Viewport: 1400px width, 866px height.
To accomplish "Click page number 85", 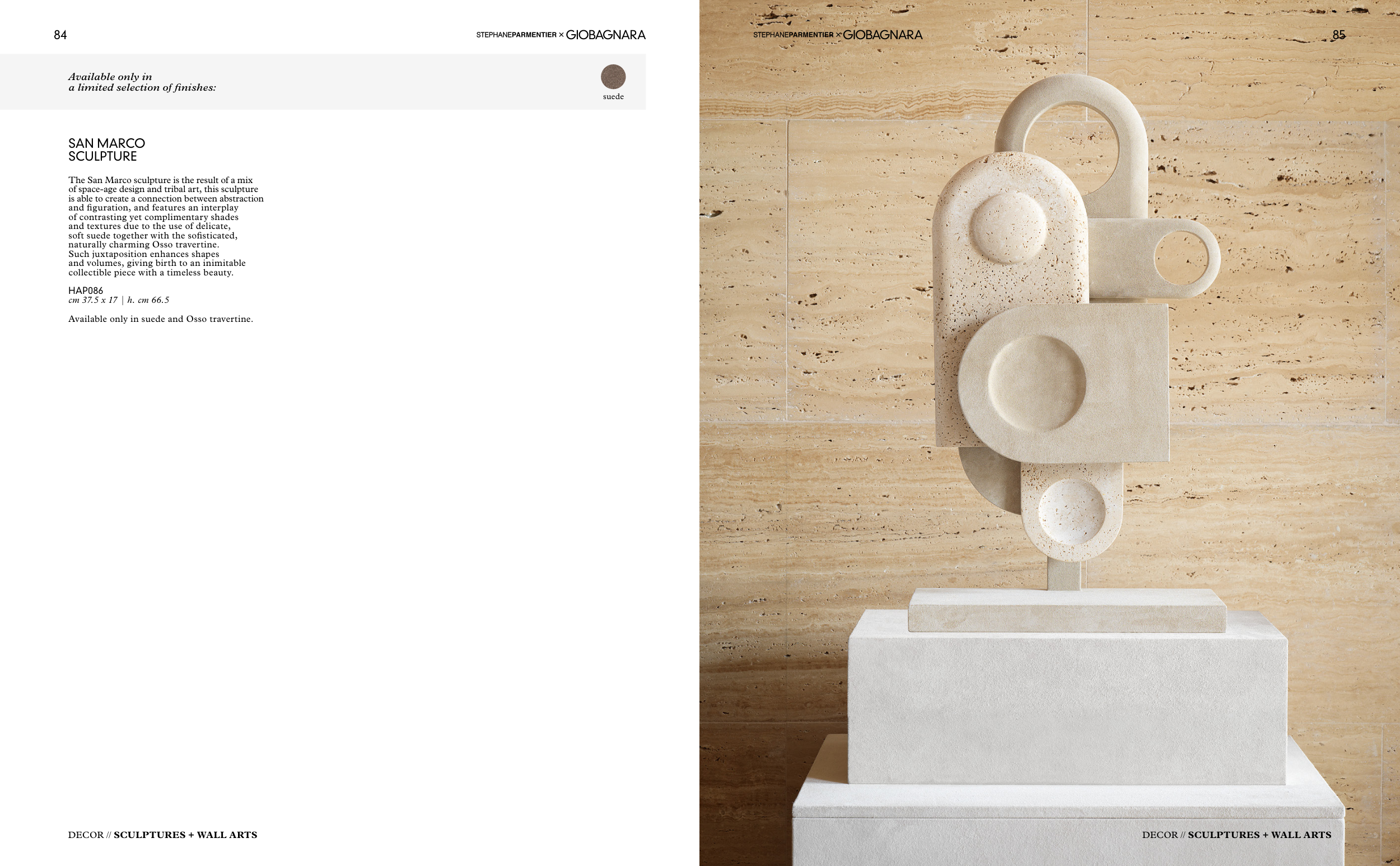I will (1339, 35).
